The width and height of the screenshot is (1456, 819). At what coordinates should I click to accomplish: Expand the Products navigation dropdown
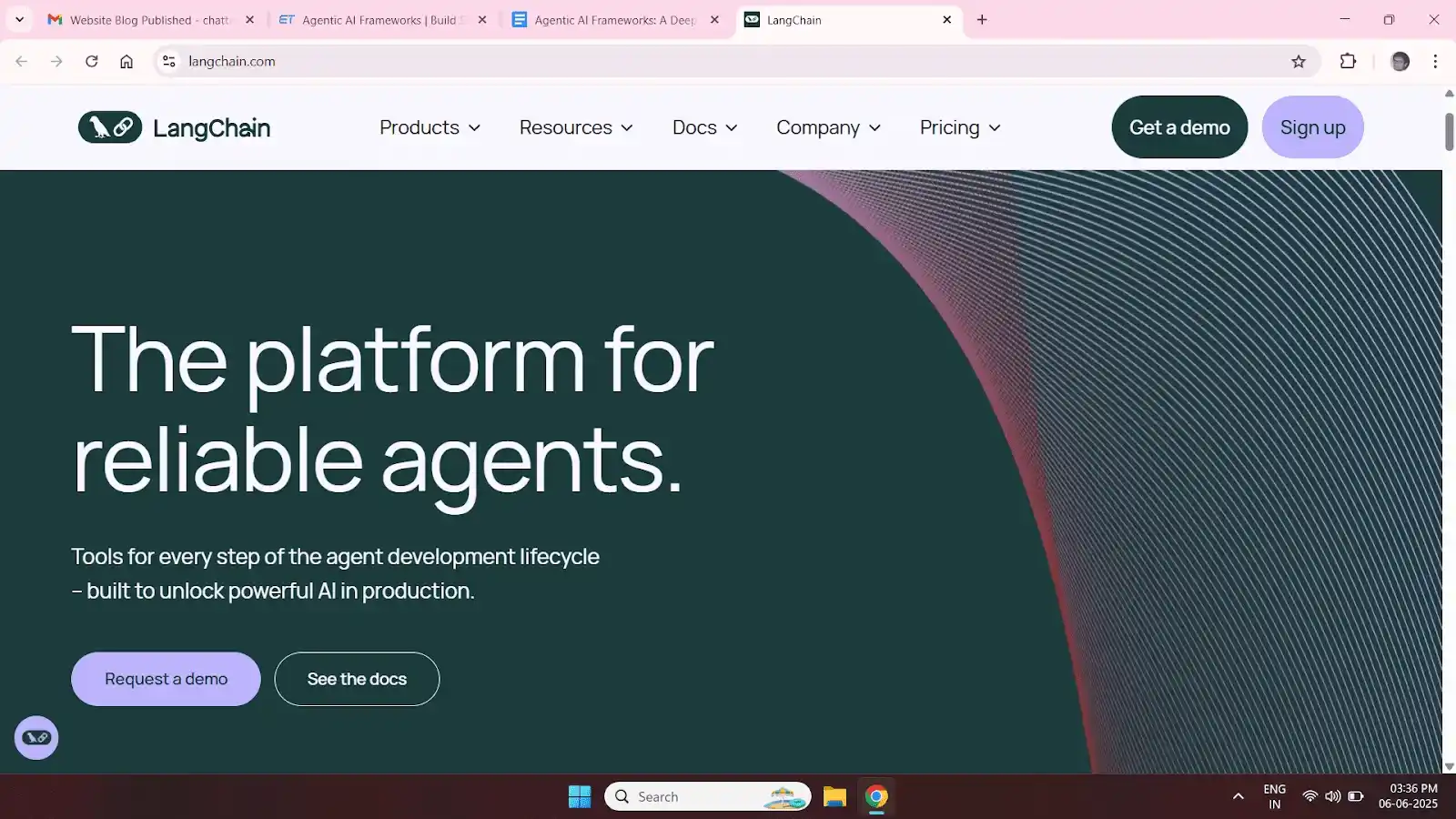pyautogui.click(x=429, y=127)
